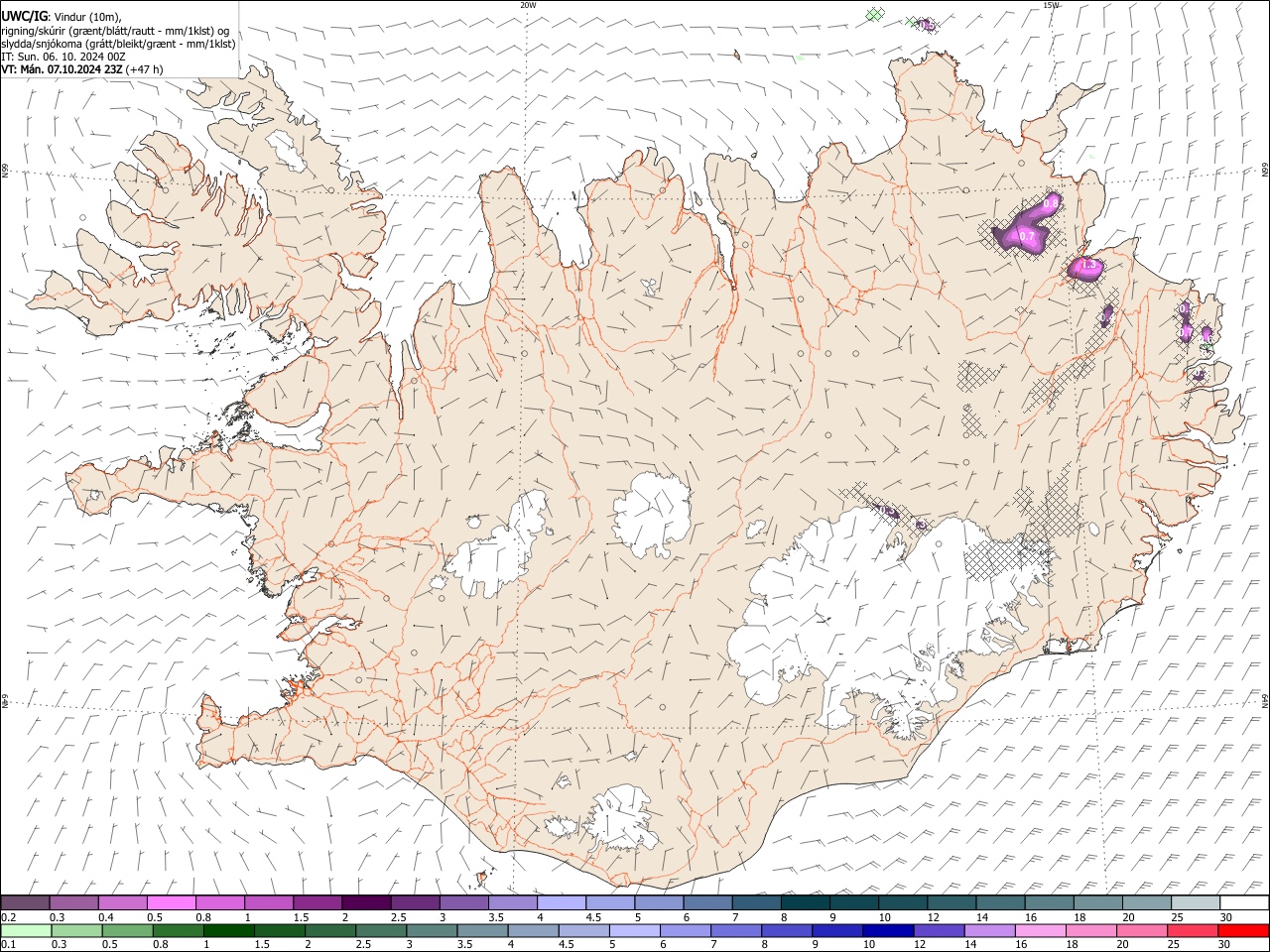This screenshot has height=952, width=1270.
Task: Click the "0.1" label under the pale green swatch
Action: pos(8,945)
